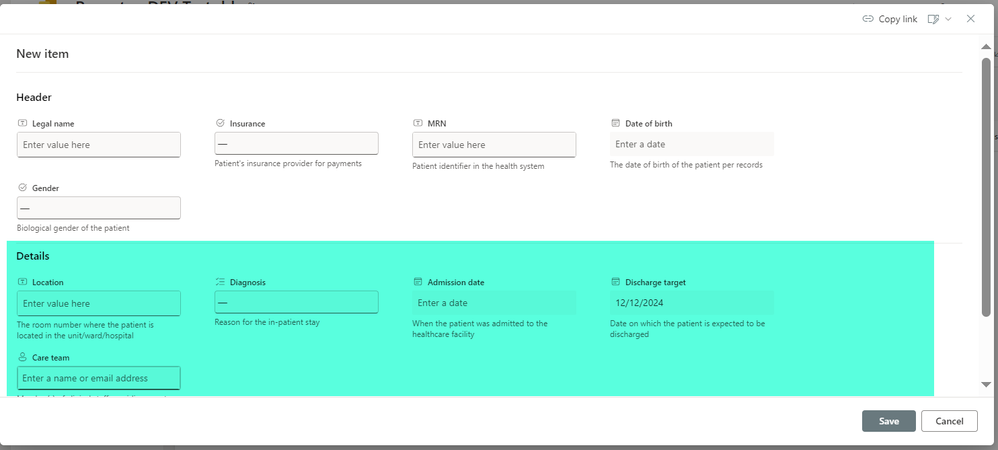Focus the Legal name text field

99,144
